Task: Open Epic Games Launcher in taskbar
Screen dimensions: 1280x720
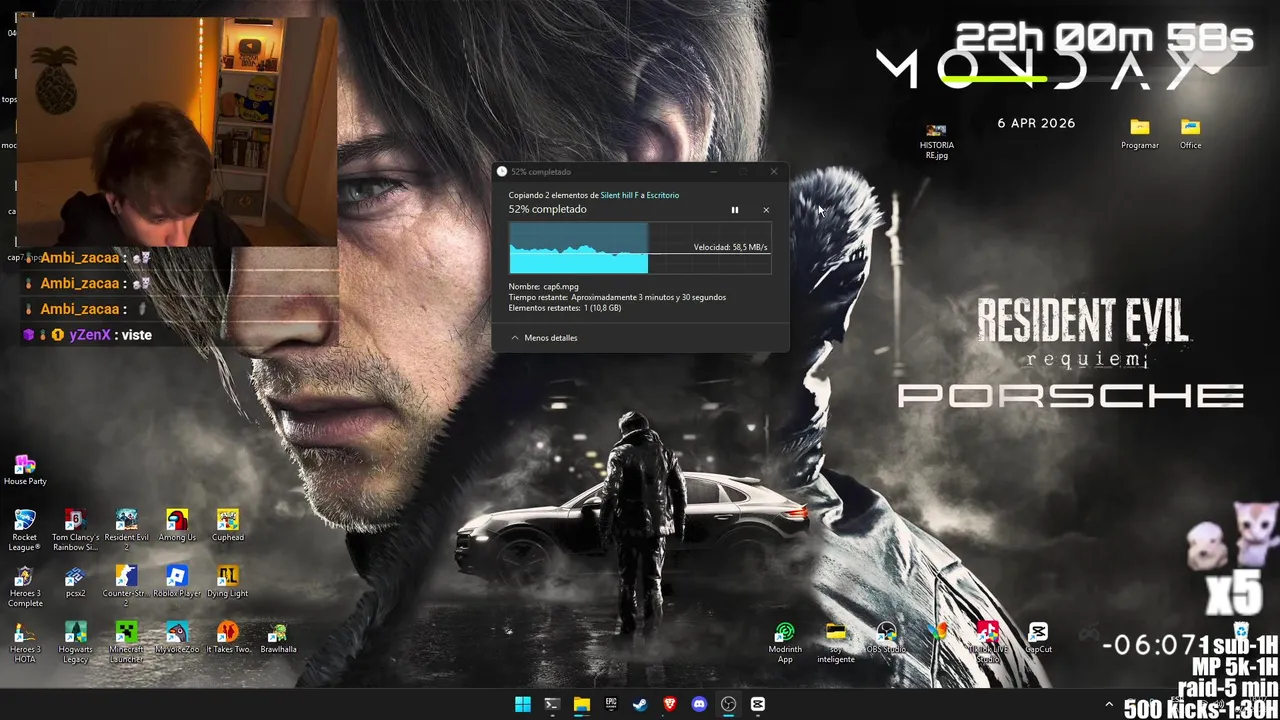Action: point(610,704)
